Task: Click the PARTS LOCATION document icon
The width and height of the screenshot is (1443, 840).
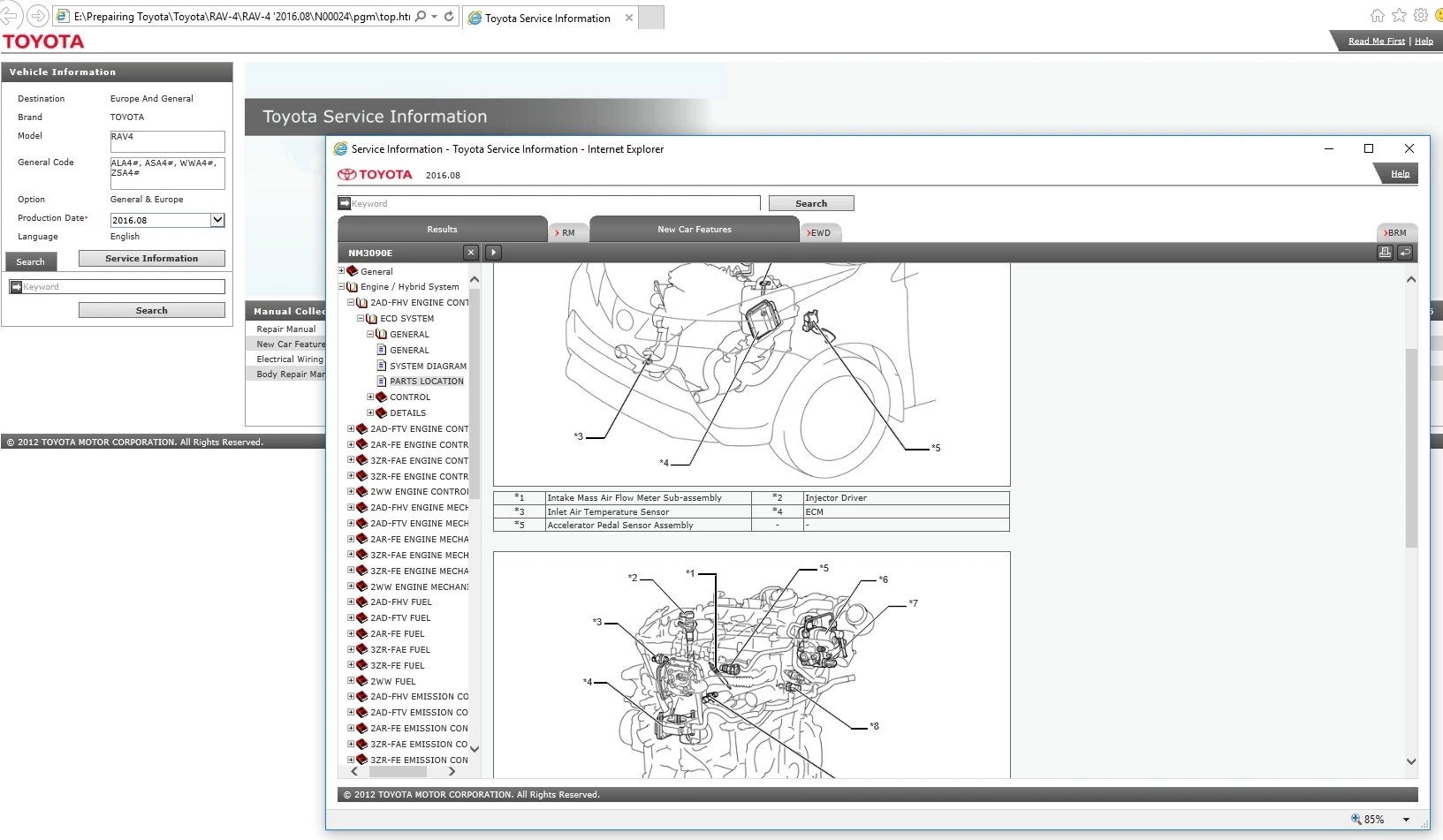Action: [382, 381]
